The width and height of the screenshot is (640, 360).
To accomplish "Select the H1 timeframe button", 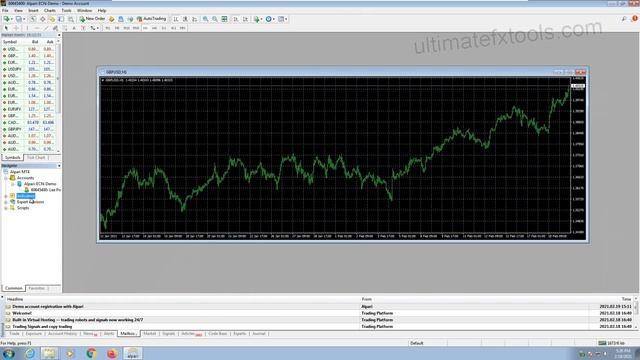I will coord(145,28).
